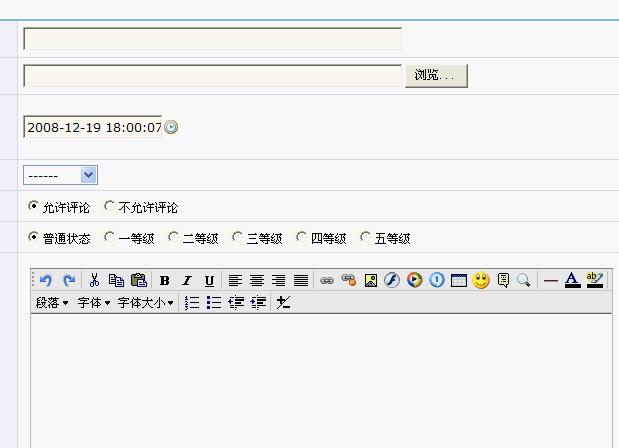
Task: Open the 字体 font dropdown
Action: click(x=94, y=303)
